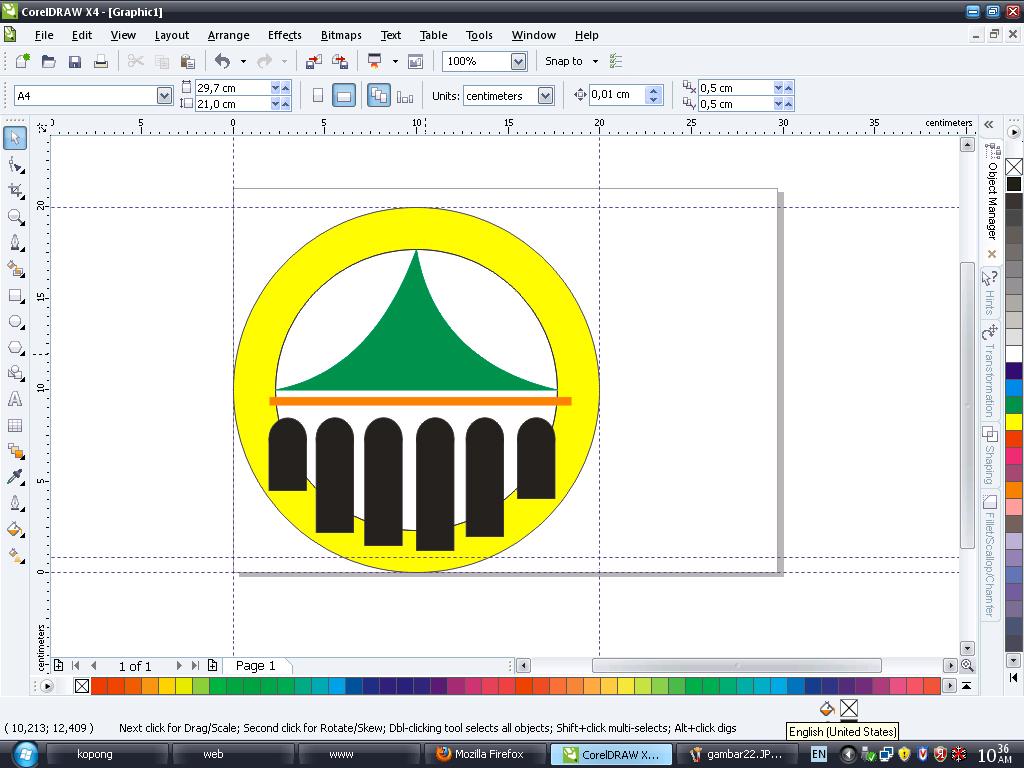Select the Polygon tool
Screen dimensions: 1024x768
(15, 347)
